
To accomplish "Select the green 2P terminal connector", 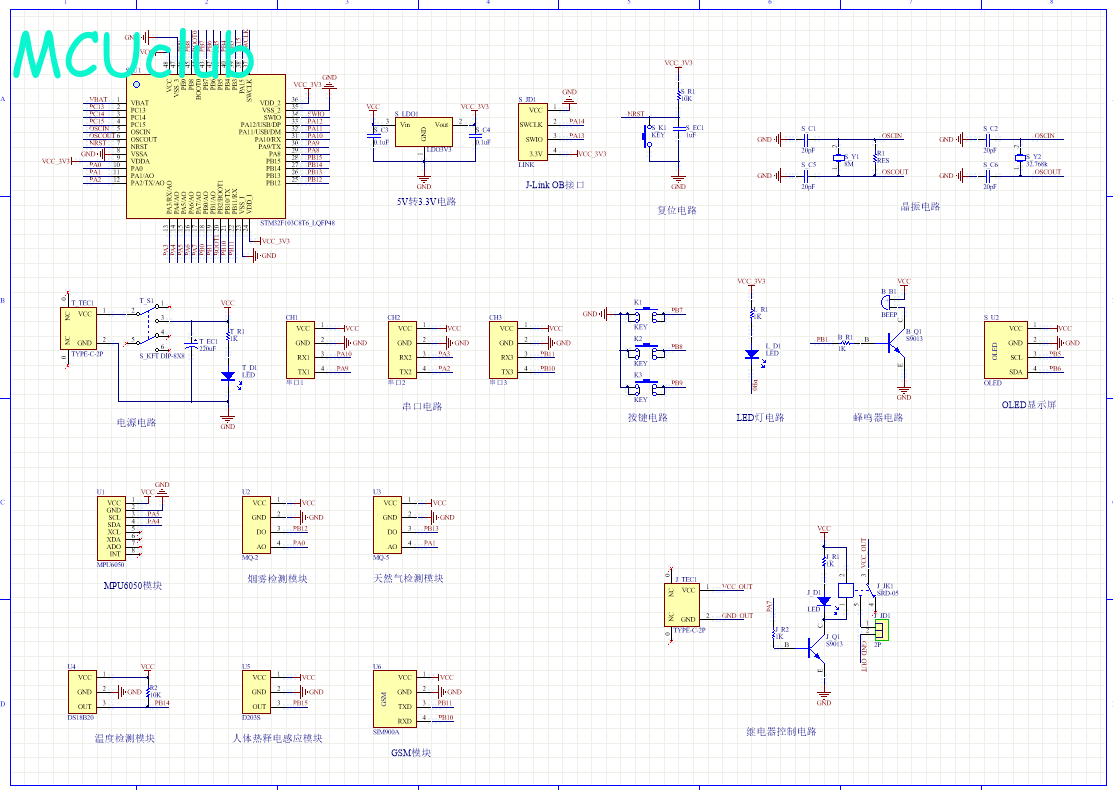I will pos(880,630).
